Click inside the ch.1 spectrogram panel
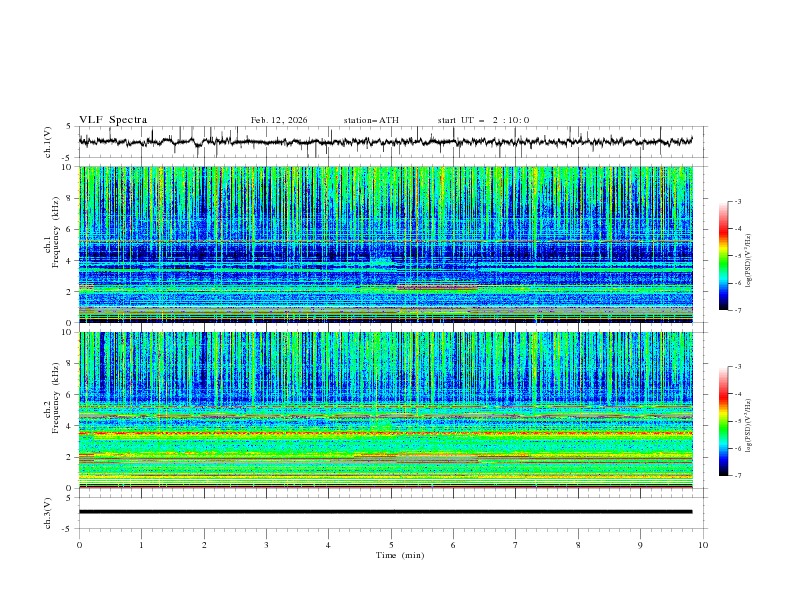Image resolution: width=792 pixels, height=612 pixels. coord(390,245)
